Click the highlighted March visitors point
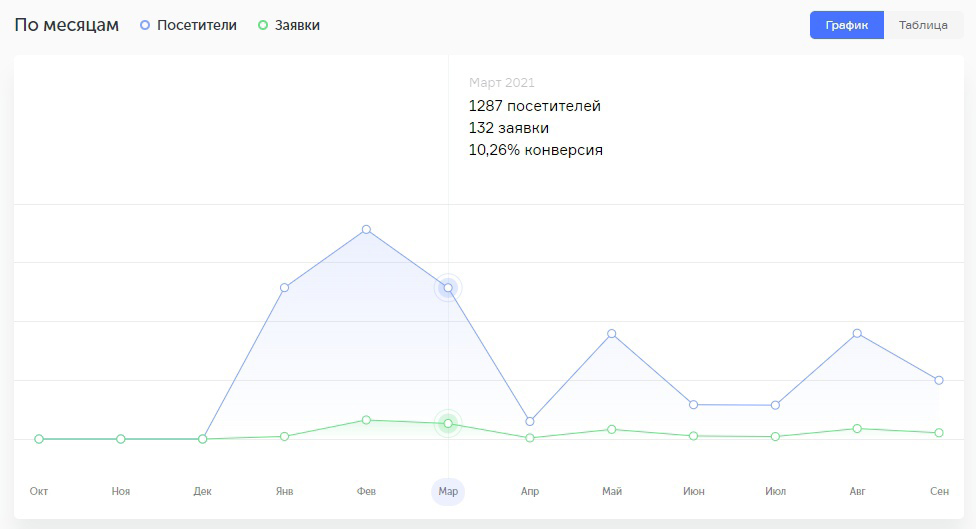 click(x=448, y=288)
